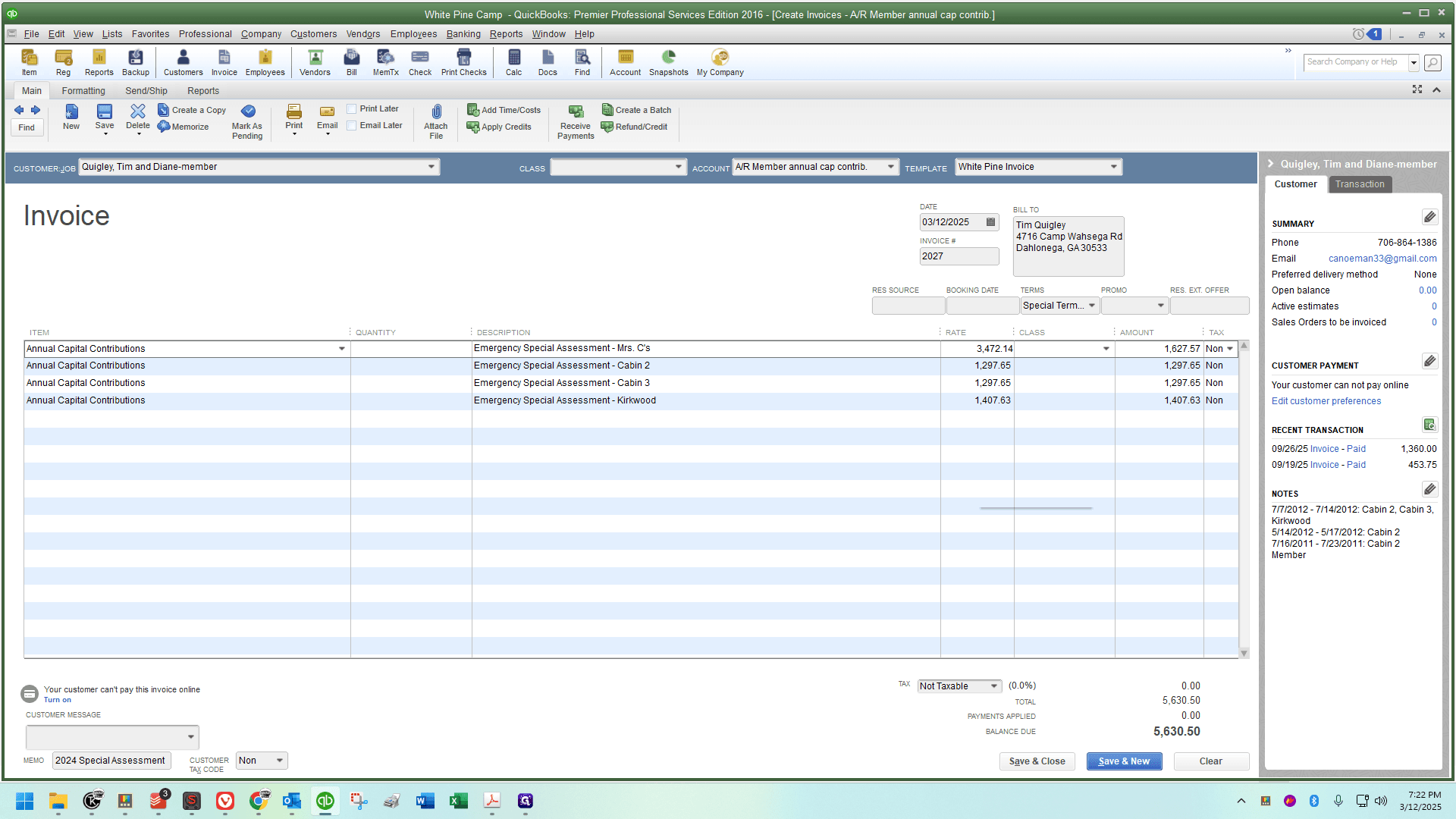Expand the Not Taxable tax dropdown
Viewport: 1456px width, 819px height.
click(x=993, y=686)
